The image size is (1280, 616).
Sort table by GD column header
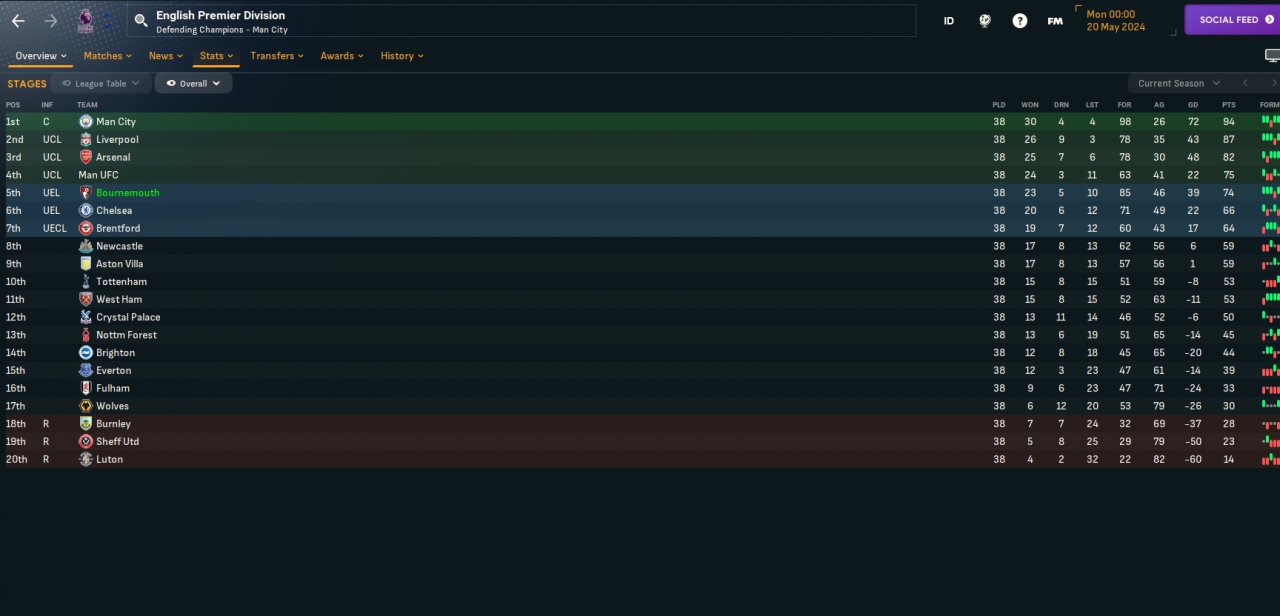tap(1193, 105)
